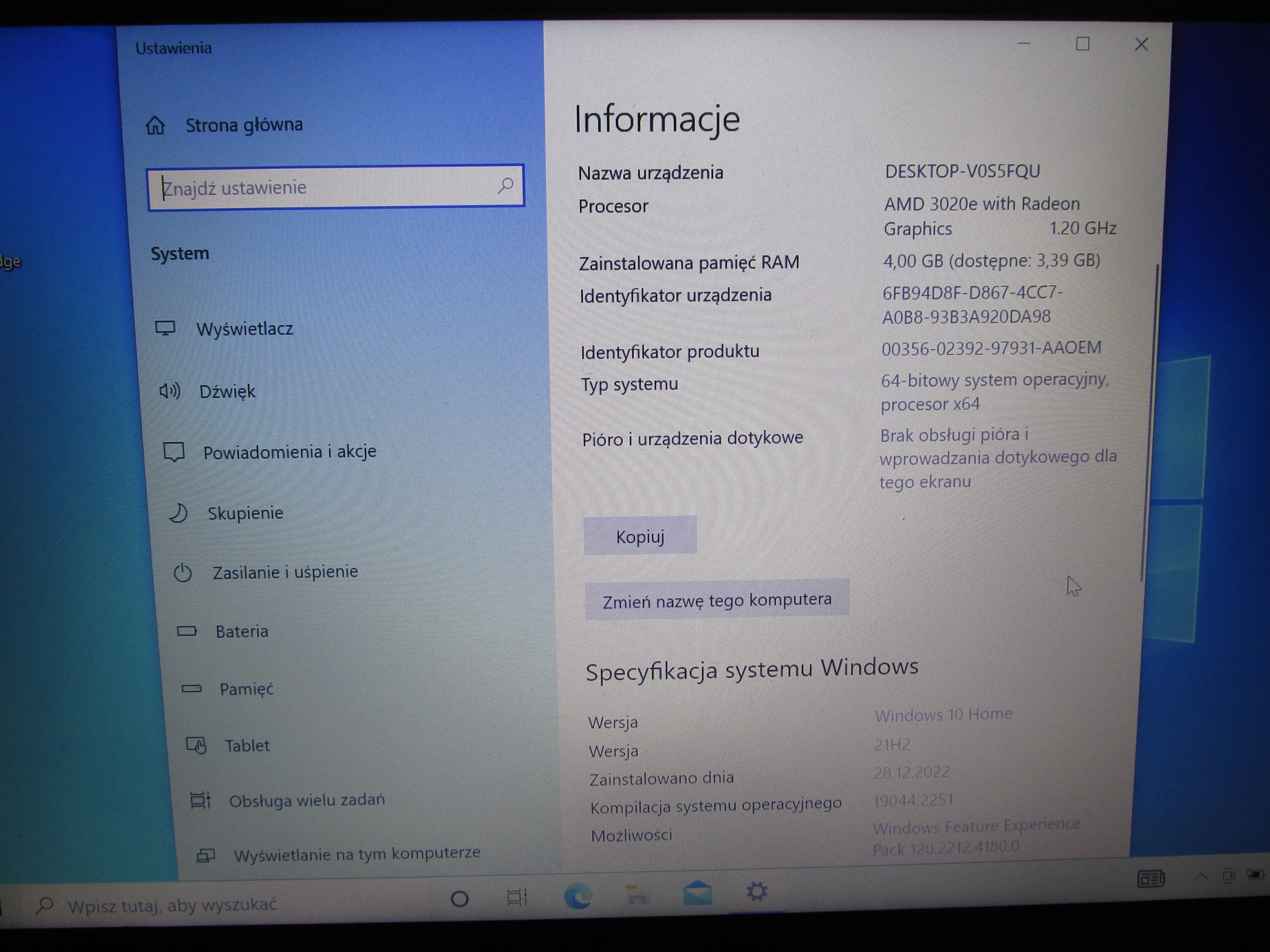Open Cortana circle on the taskbar
The image size is (1270, 952).
pos(459,899)
